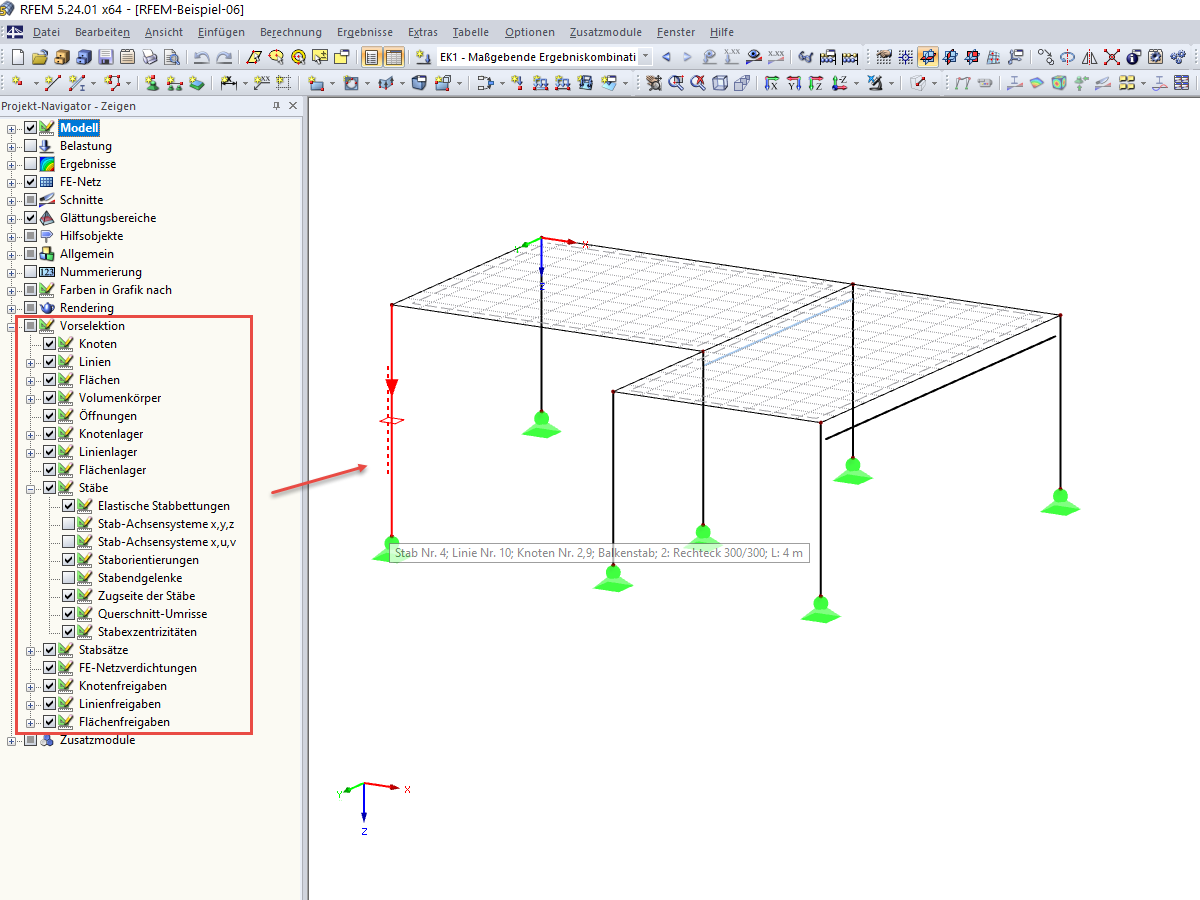Select the Glättungsbereiche tree item
1200x900 pixels.
[108, 218]
